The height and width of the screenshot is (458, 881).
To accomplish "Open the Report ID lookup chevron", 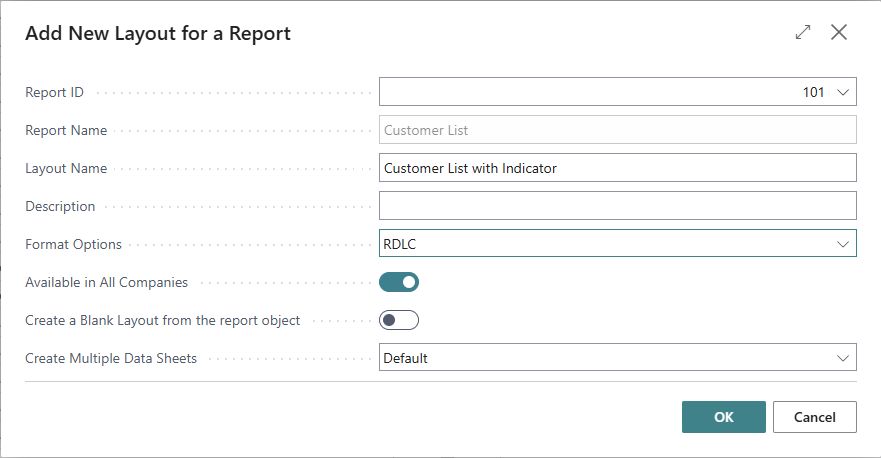I will [842, 92].
